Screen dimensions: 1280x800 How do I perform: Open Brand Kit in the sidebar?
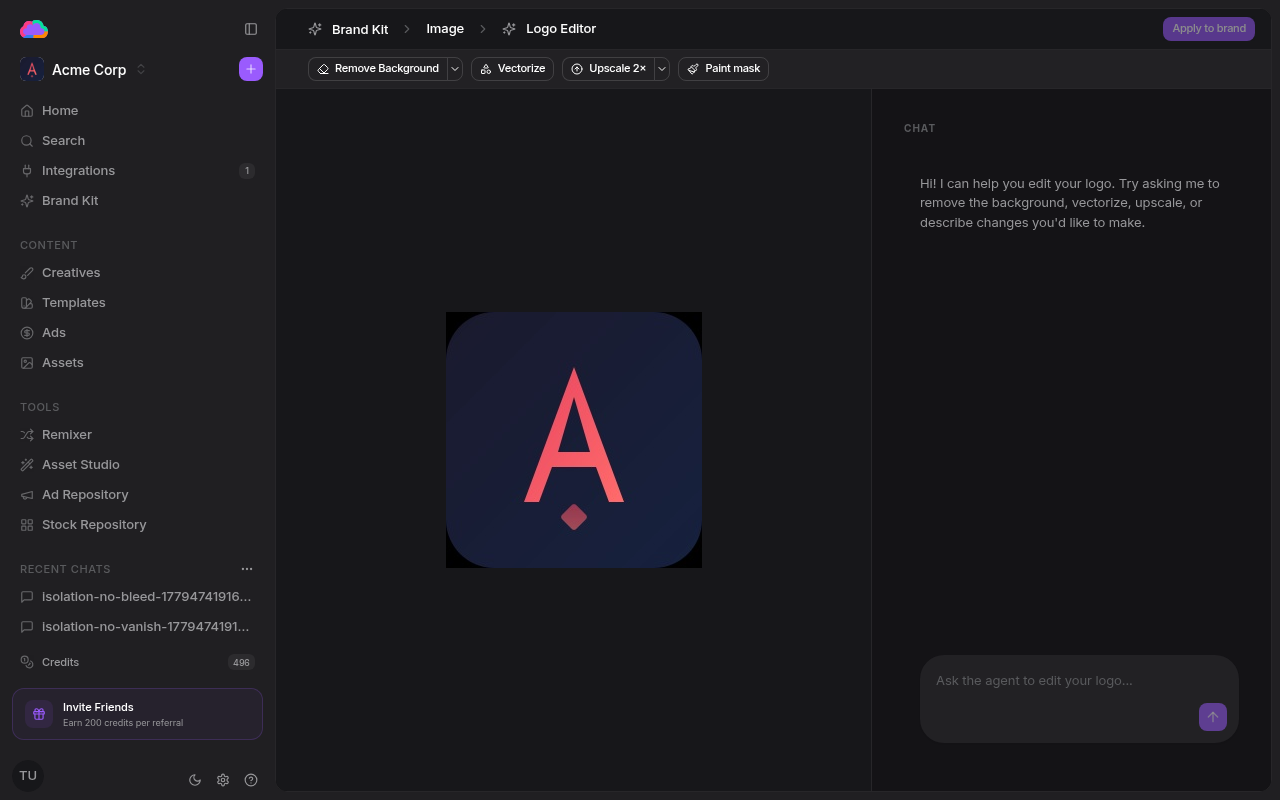[x=137, y=200]
